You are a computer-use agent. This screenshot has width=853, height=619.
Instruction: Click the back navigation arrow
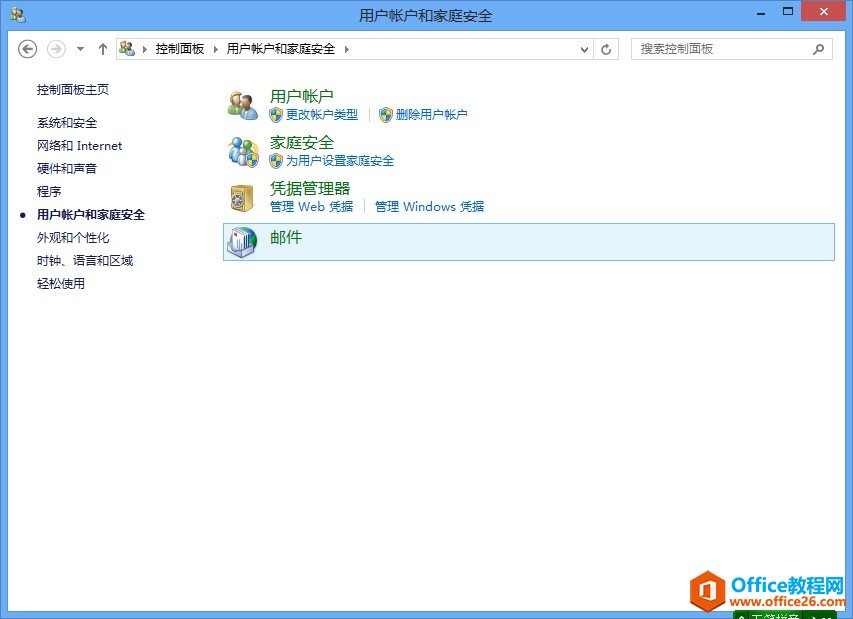click(x=27, y=48)
